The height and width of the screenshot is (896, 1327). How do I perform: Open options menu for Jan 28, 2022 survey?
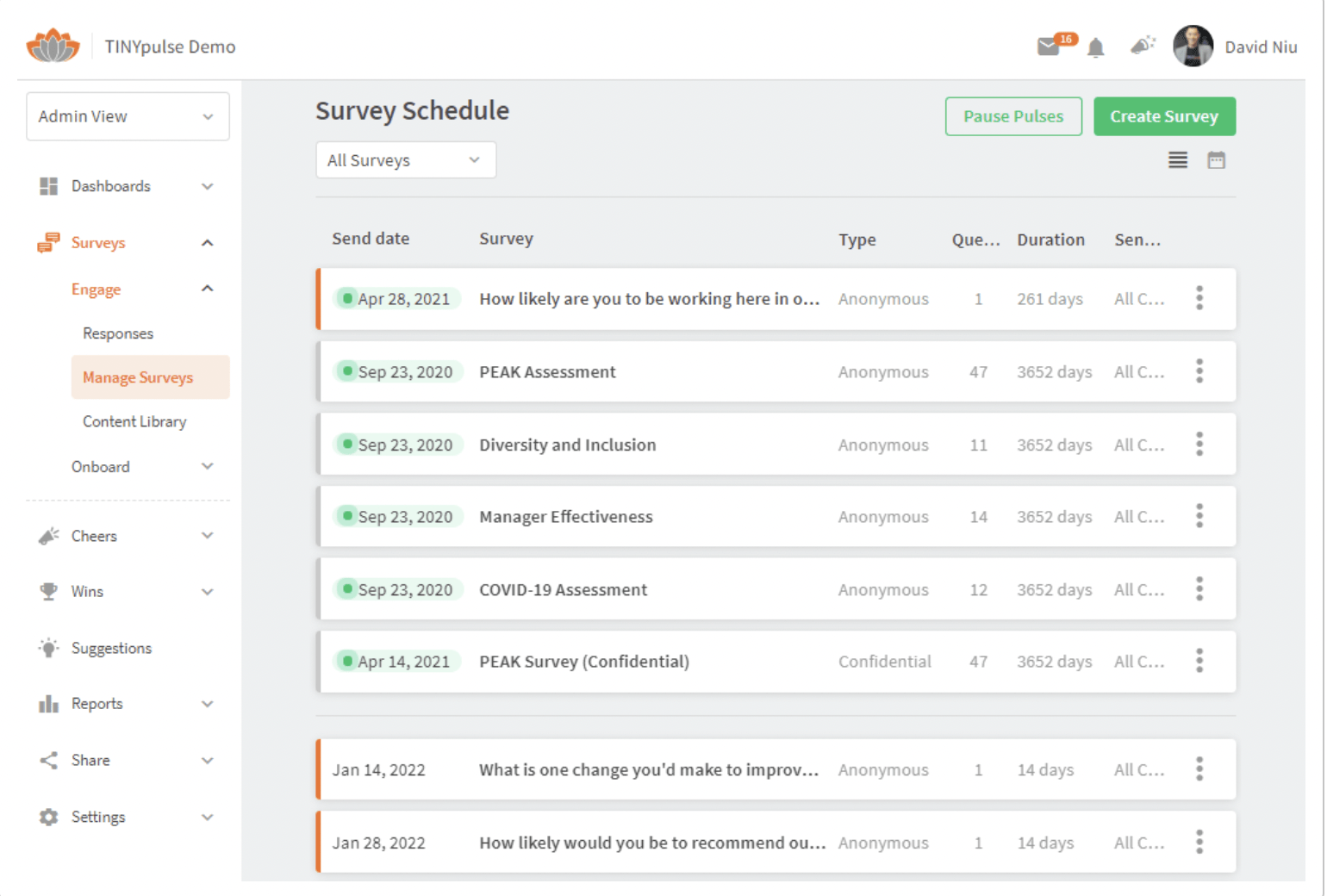point(1199,842)
